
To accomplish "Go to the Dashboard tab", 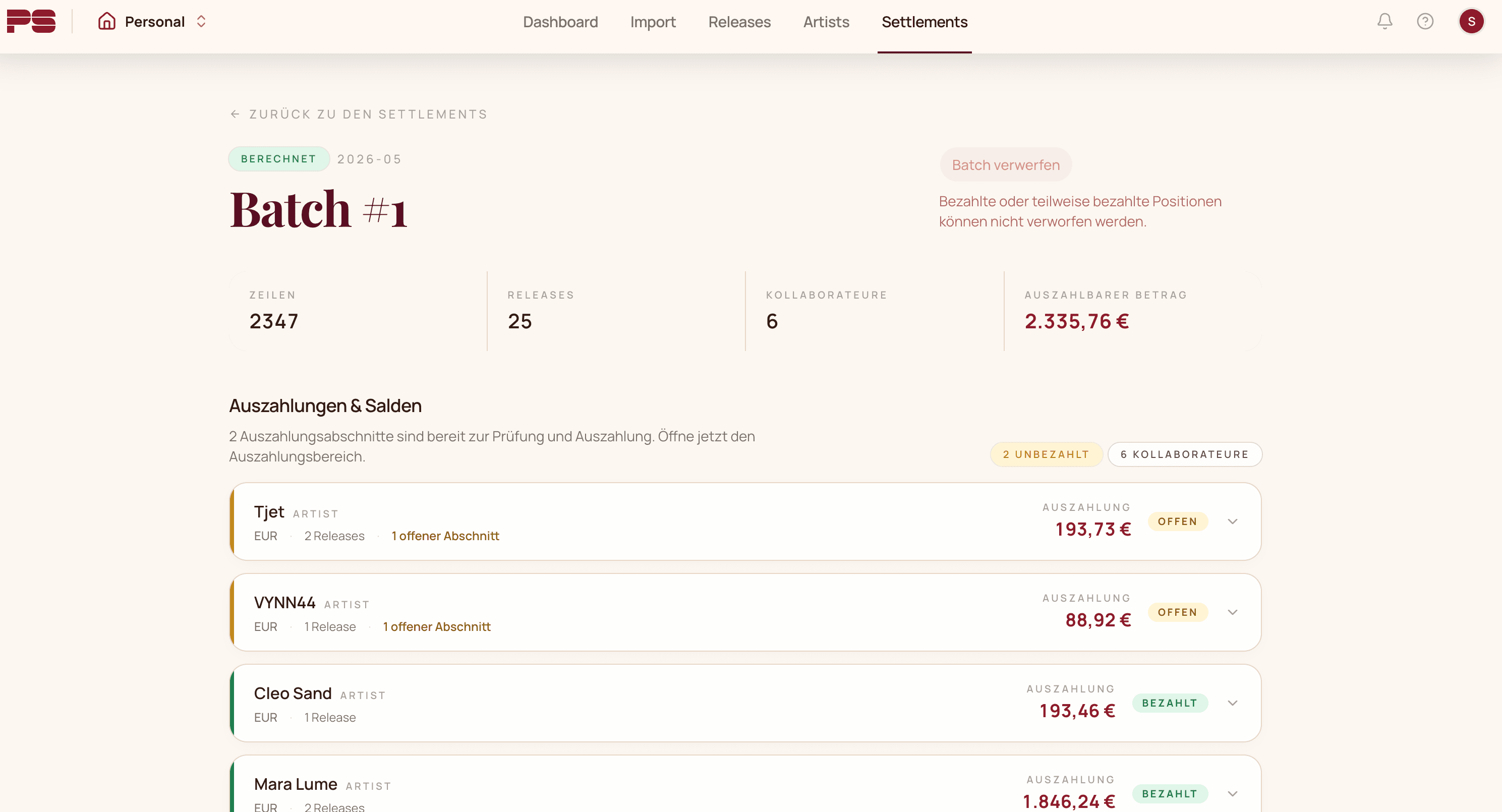I will [x=560, y=22].
